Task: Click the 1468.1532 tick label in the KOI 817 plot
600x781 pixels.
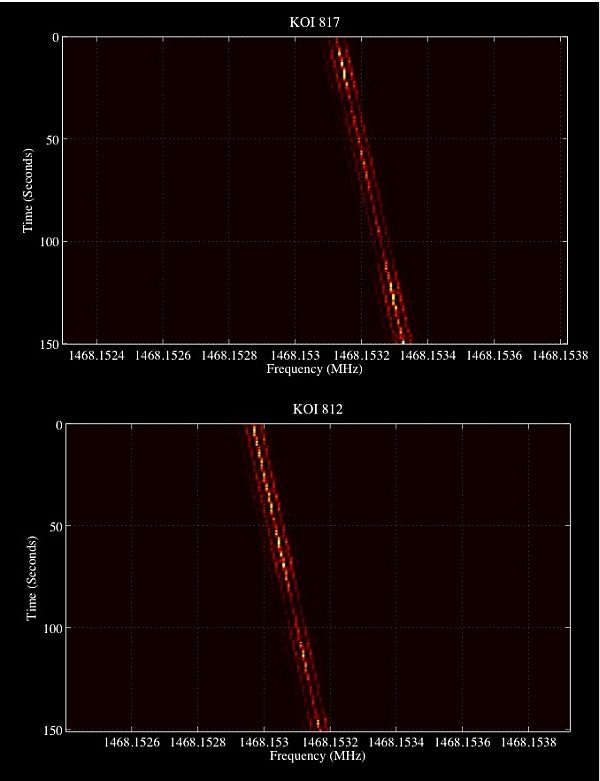Action: pos(361,356)
